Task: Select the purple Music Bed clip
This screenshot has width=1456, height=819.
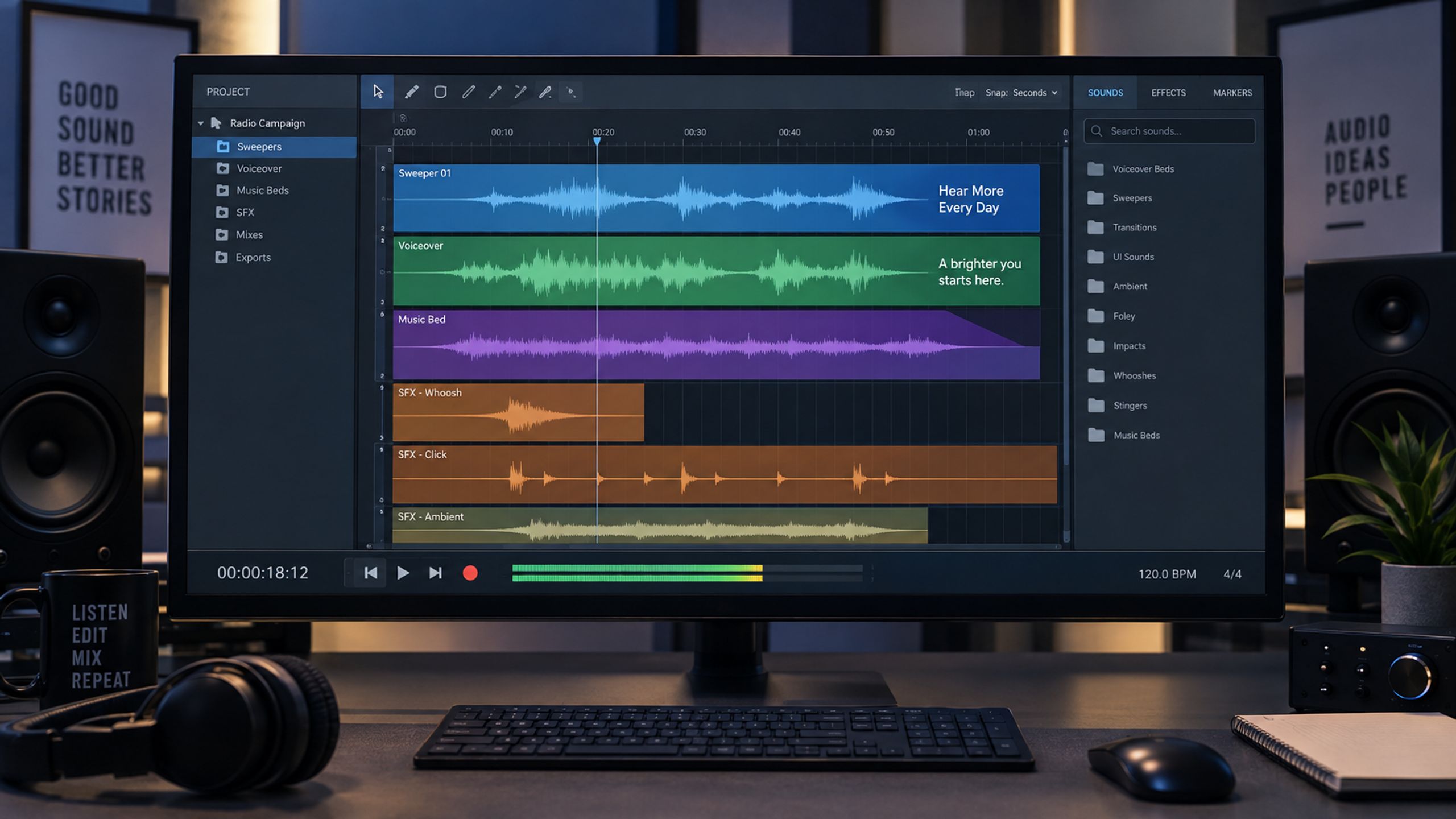Action: [x=717, y=345]
